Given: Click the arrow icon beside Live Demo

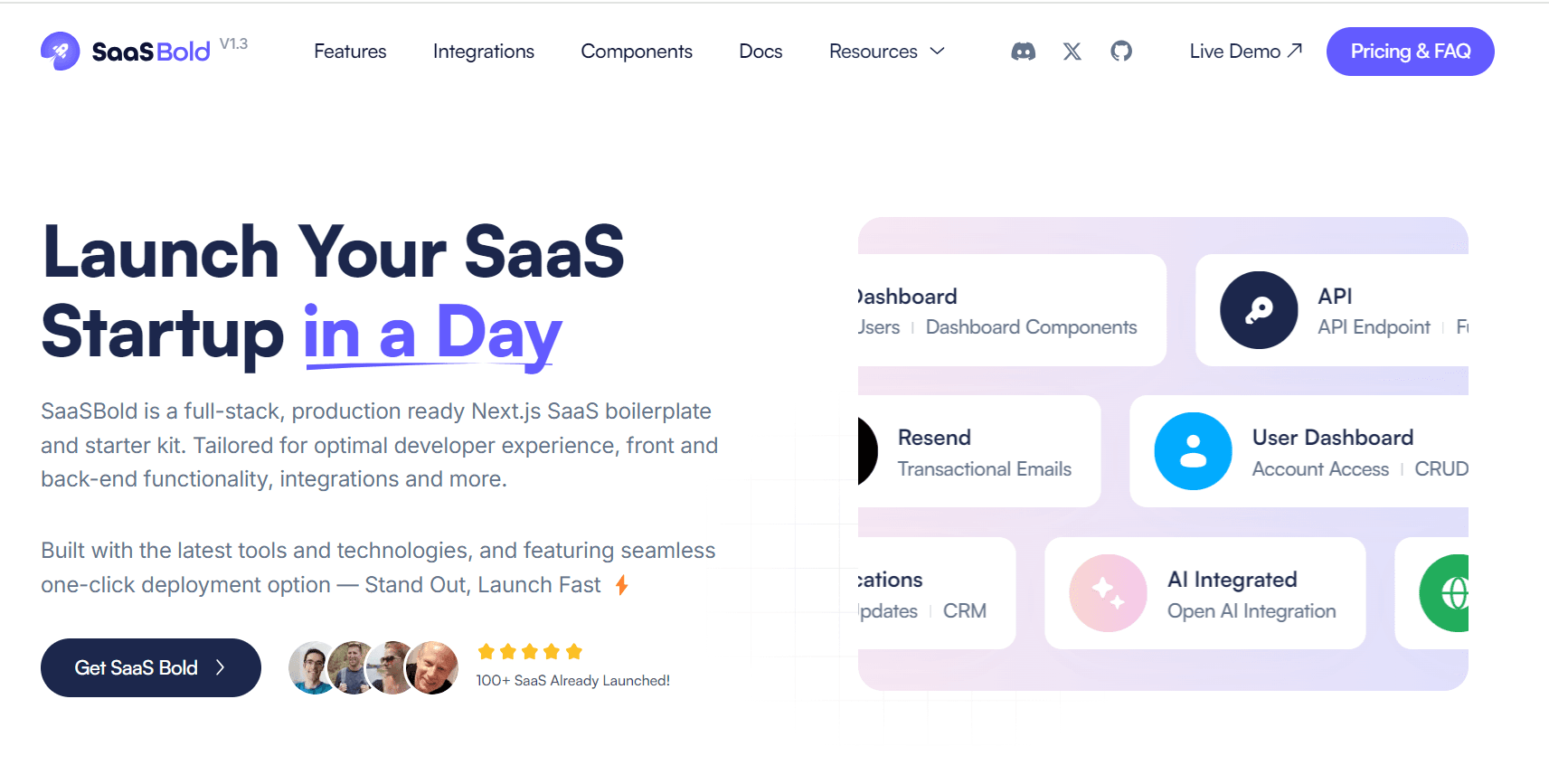Looking at the screenshot, I should [1295, 51].
